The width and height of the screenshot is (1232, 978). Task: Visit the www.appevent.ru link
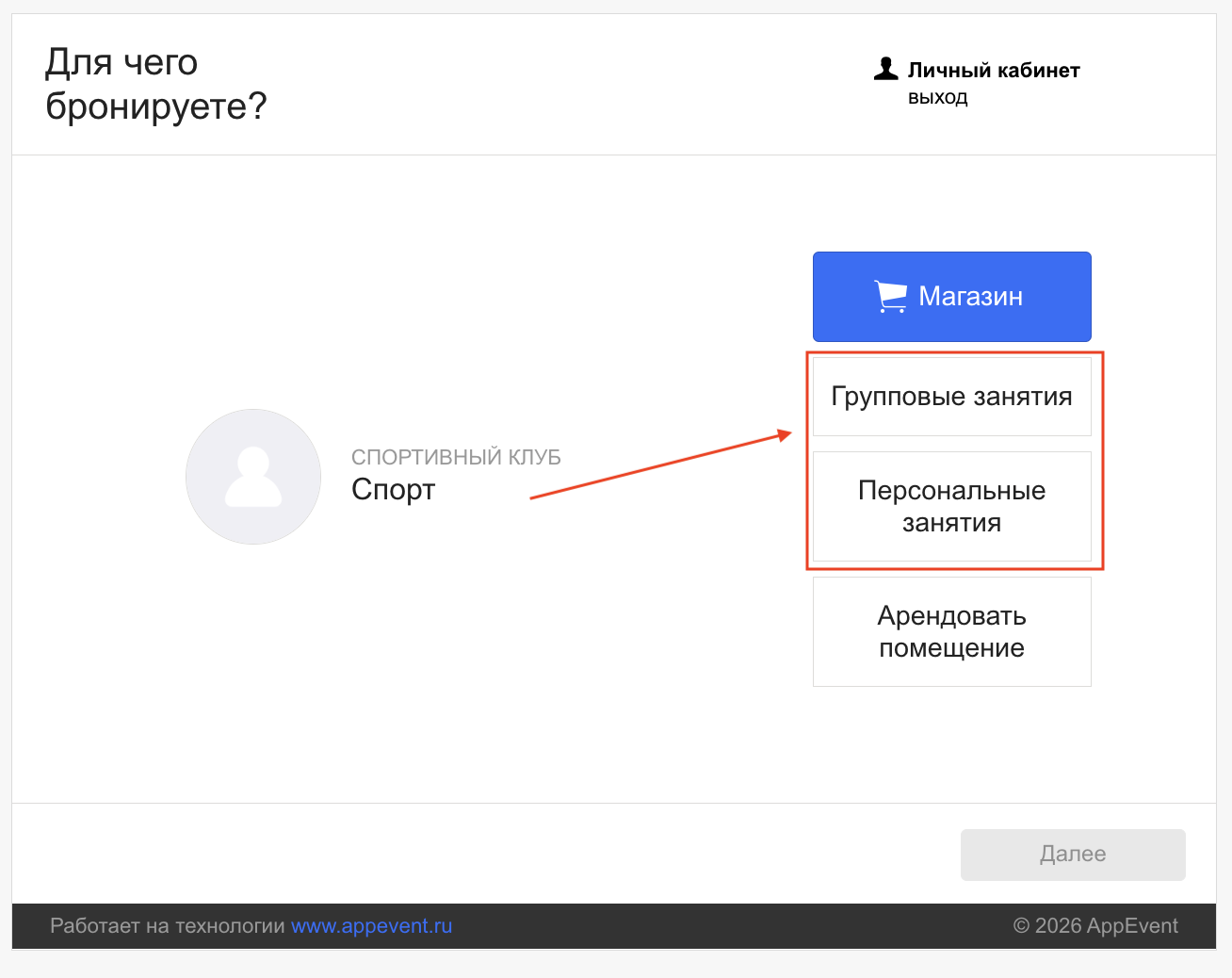pos(371,926)
